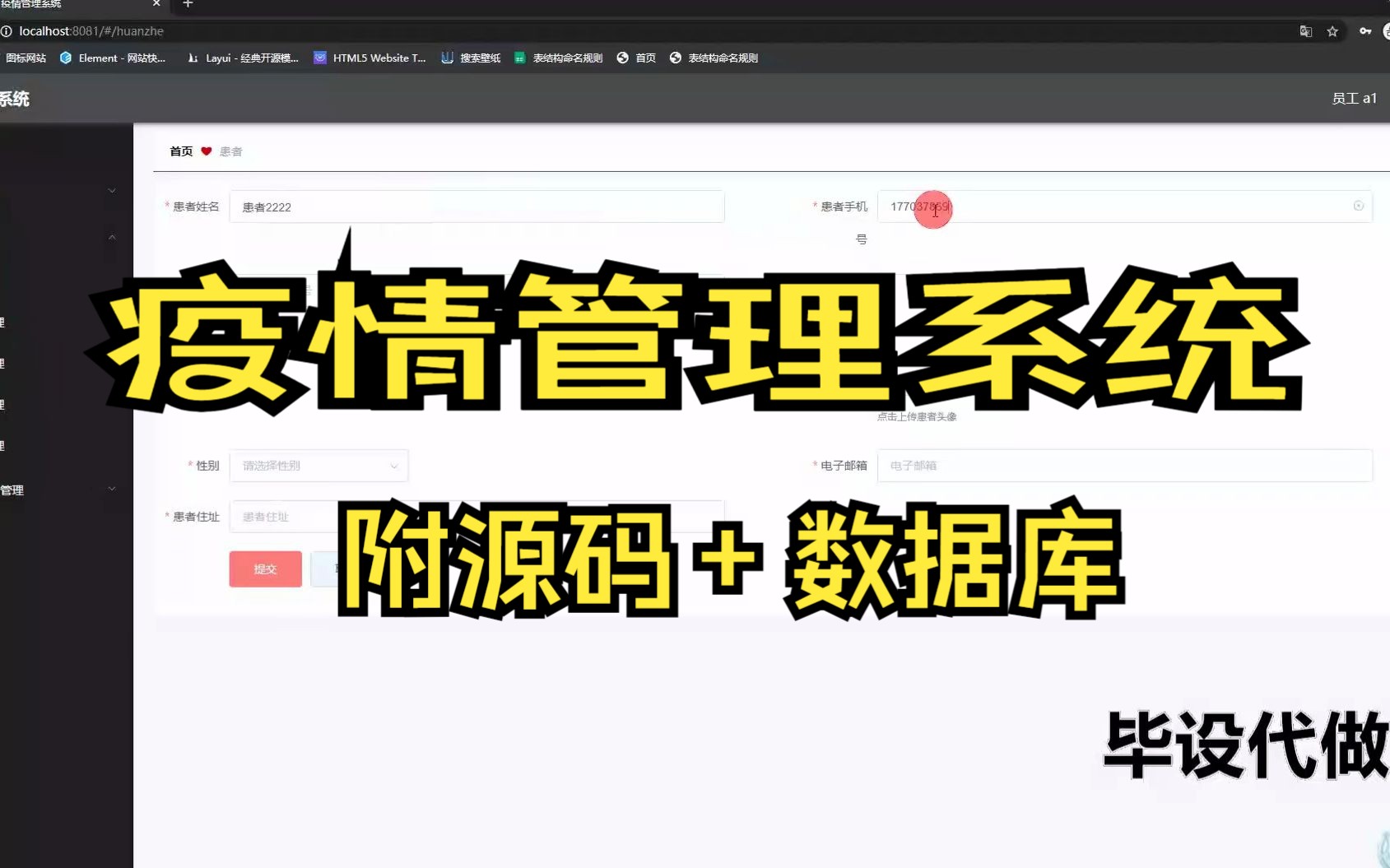Click the heart icon in the breadcrumb
1390x868 pixels.
[x=205, y=151]
